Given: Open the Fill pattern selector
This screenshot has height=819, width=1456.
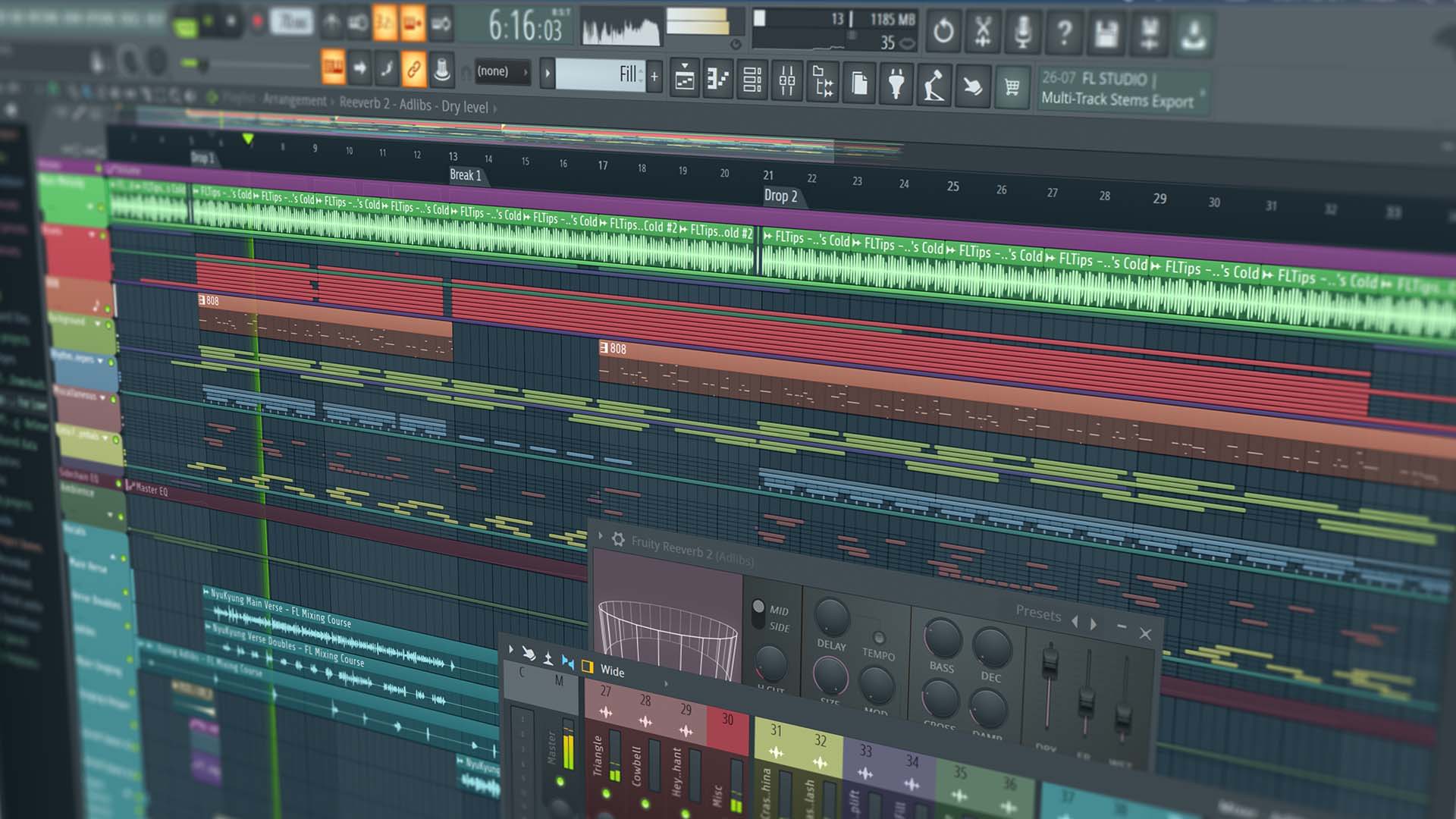Looking at the screenshot, I should tap(601, 74).
